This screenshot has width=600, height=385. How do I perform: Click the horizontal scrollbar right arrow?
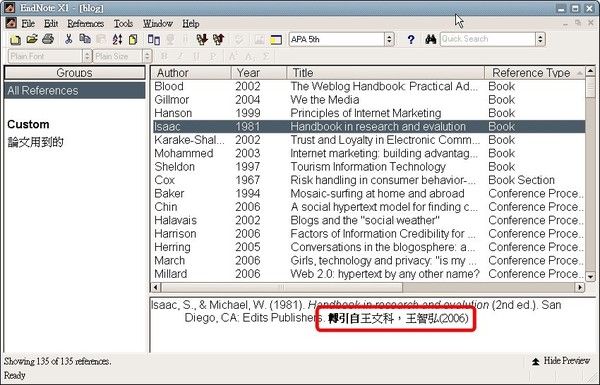coord(580,287)
